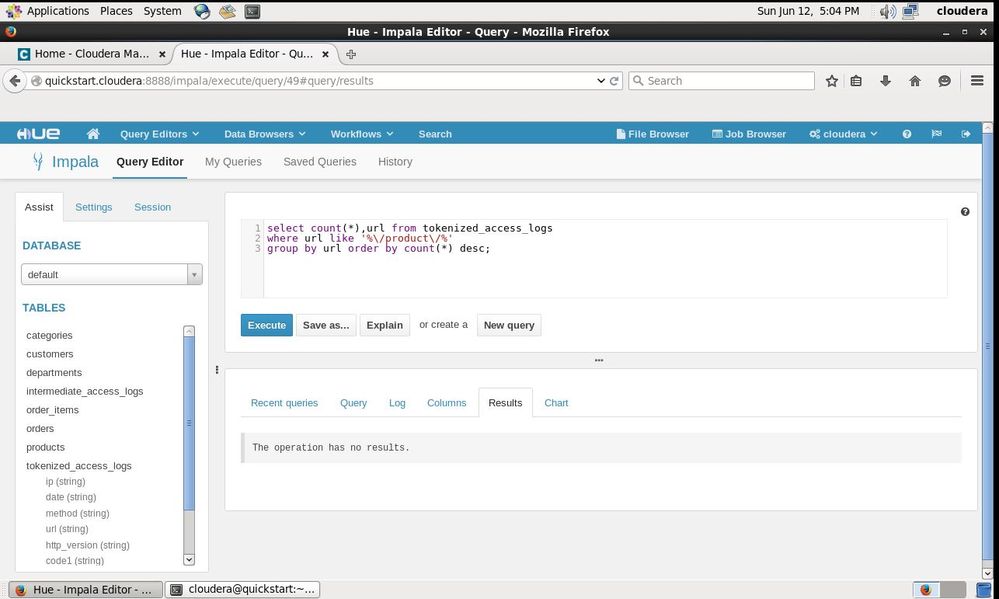This screenshot has height=599, width=999.
Task: Click the Hue help question mark icon
Action: point(907,134)
